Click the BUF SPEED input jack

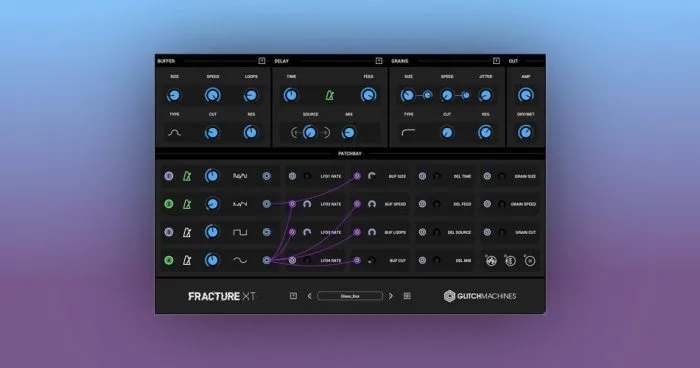(x=357, y=204)
